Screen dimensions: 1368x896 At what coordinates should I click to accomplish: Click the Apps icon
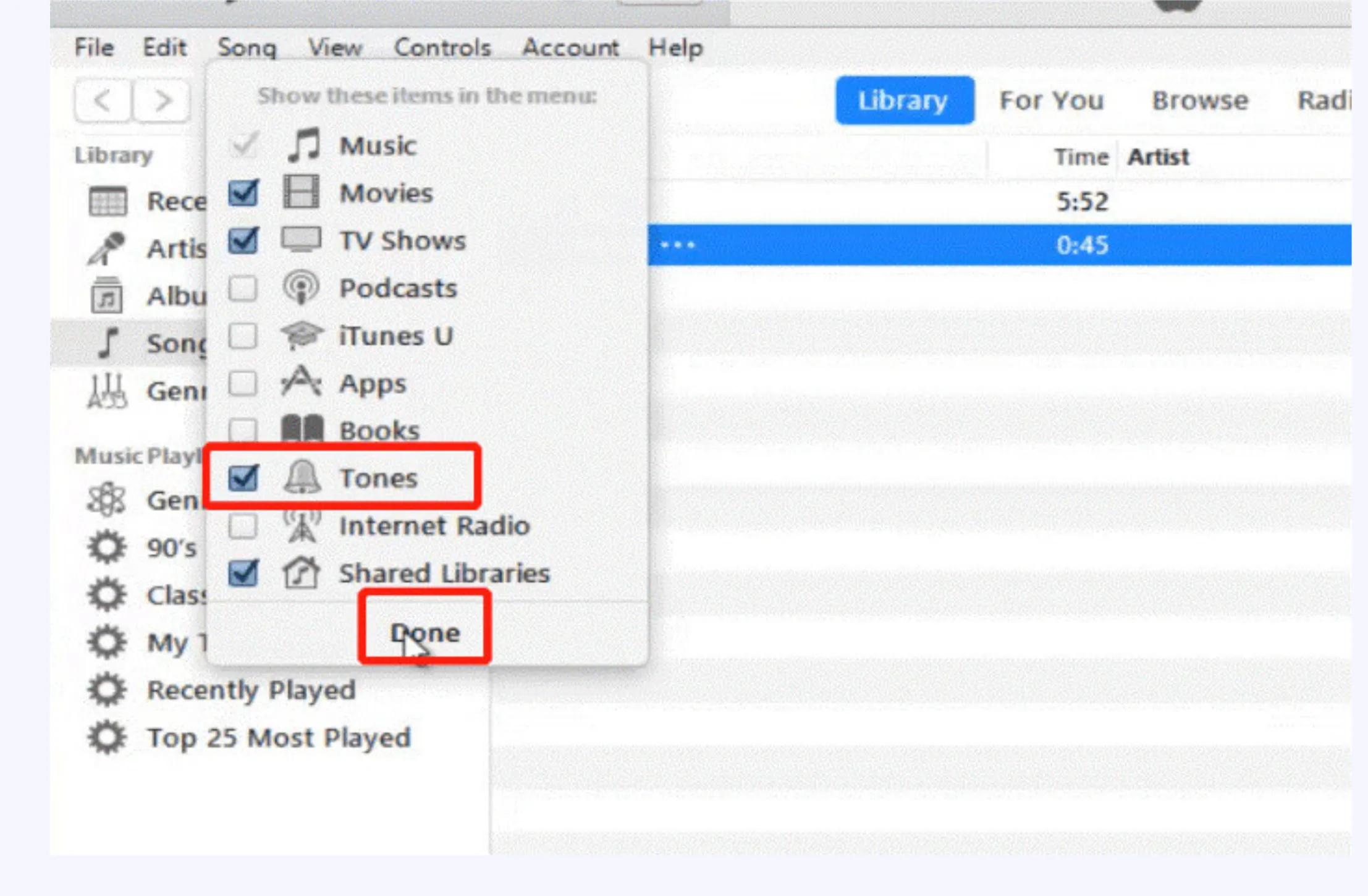click(302, 382)
